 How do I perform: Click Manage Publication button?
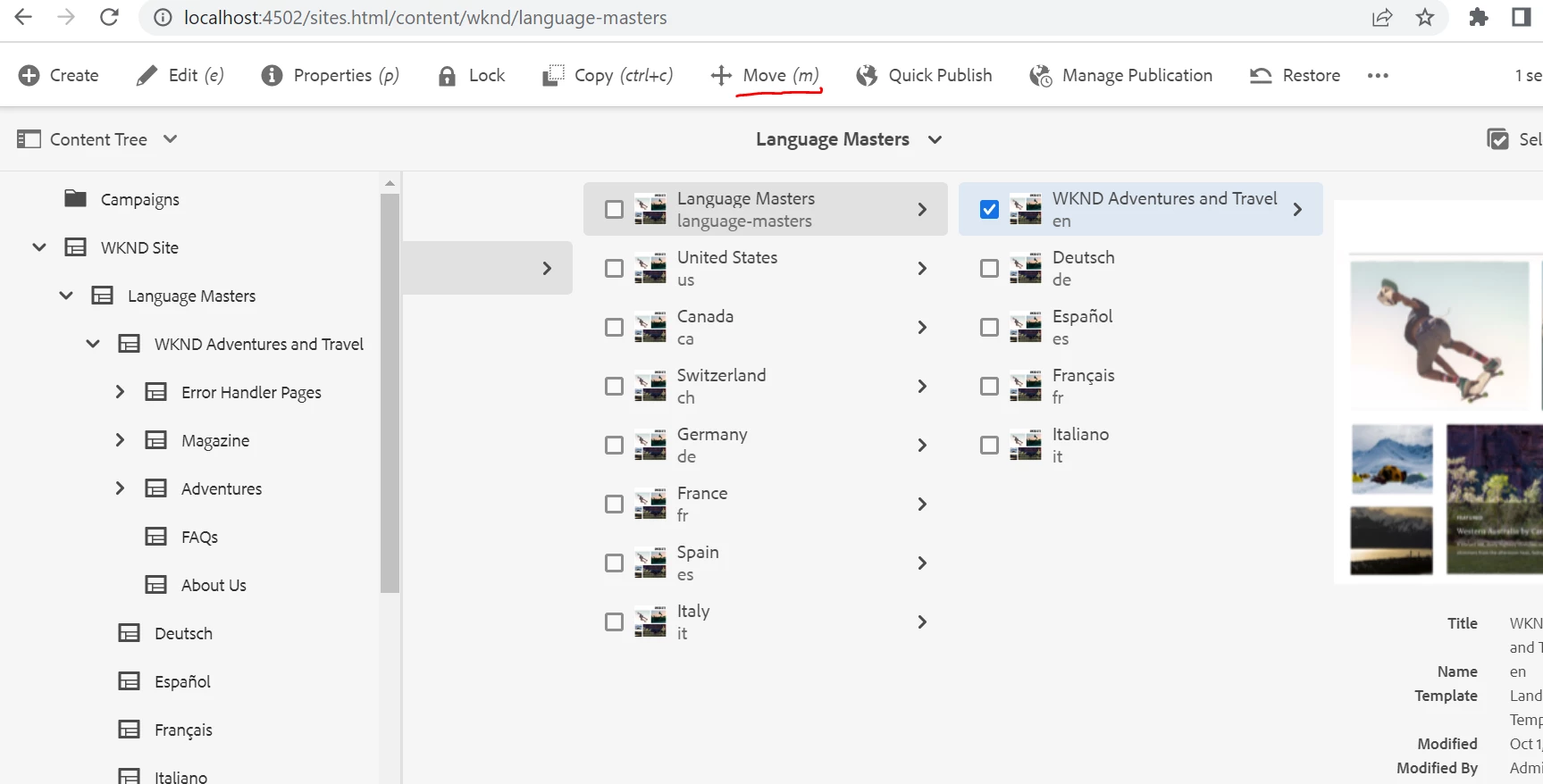1120,76
